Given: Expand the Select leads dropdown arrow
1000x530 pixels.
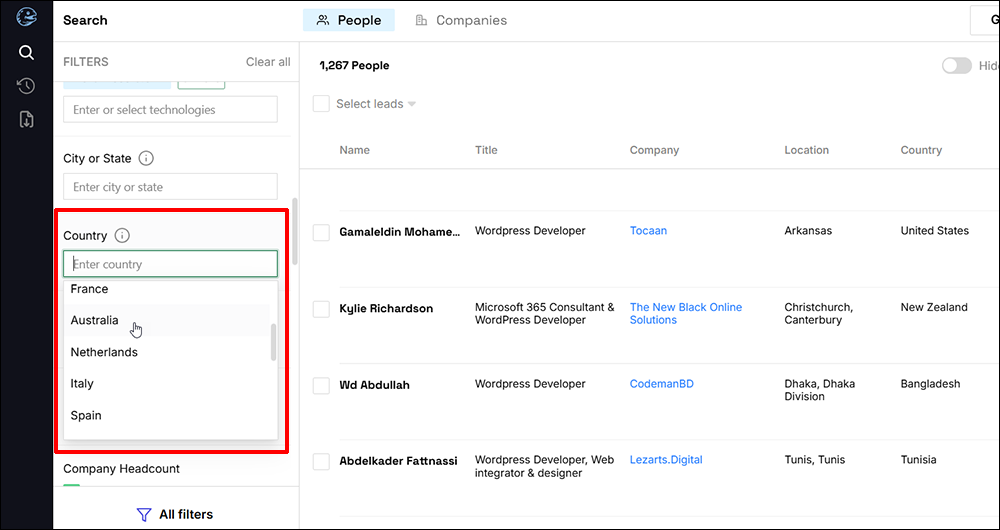Looking at the screenshot, I should [x=412, y=105].
